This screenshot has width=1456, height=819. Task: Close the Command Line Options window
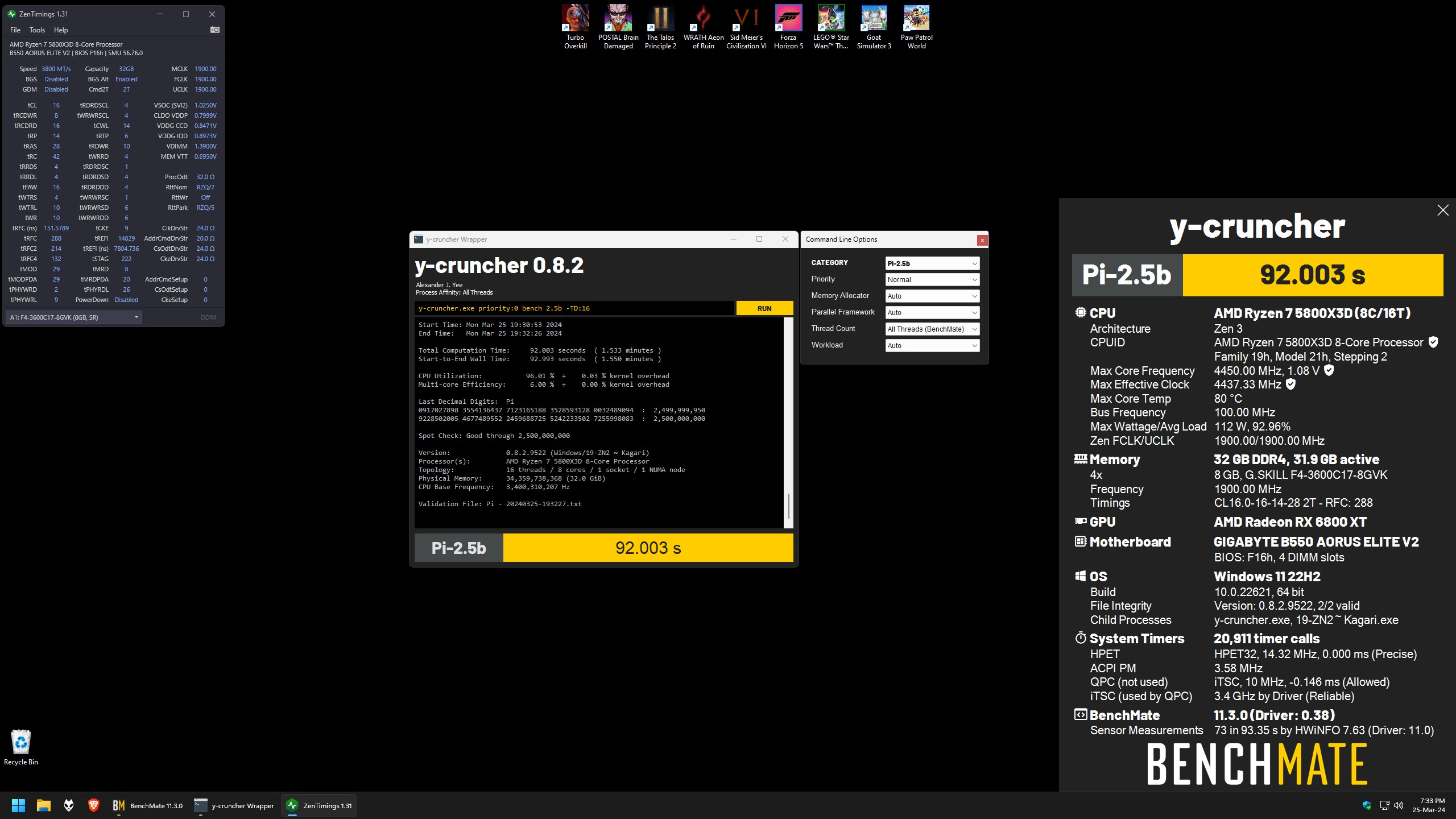coord(982,240)
